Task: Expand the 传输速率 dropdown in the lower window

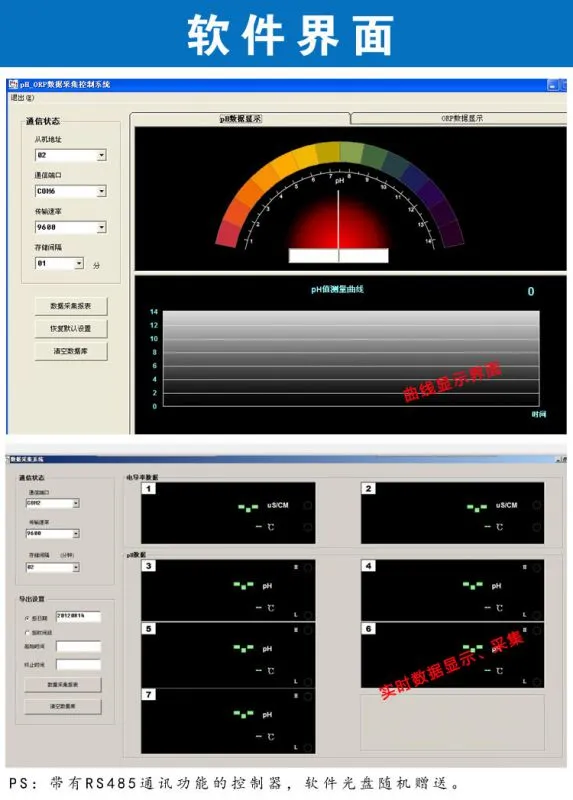Action: pos(76,534)
